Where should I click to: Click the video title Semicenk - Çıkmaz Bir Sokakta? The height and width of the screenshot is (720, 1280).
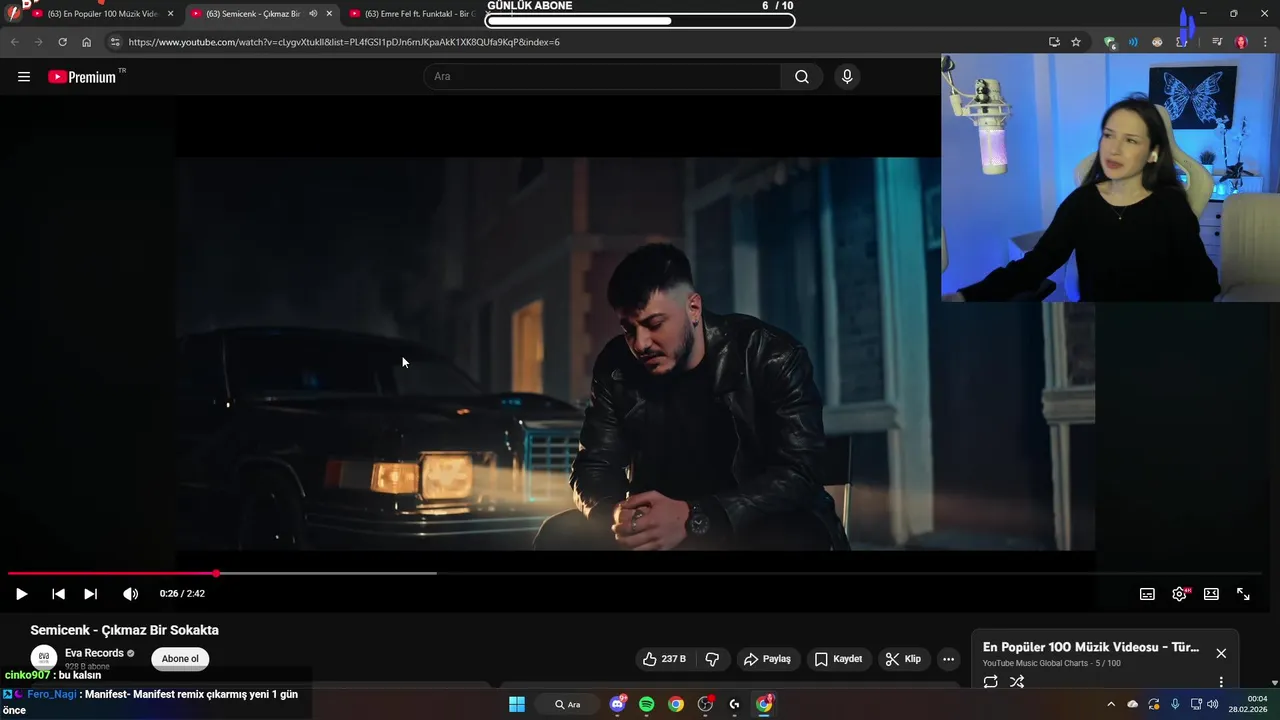click(x=124, y=630)
